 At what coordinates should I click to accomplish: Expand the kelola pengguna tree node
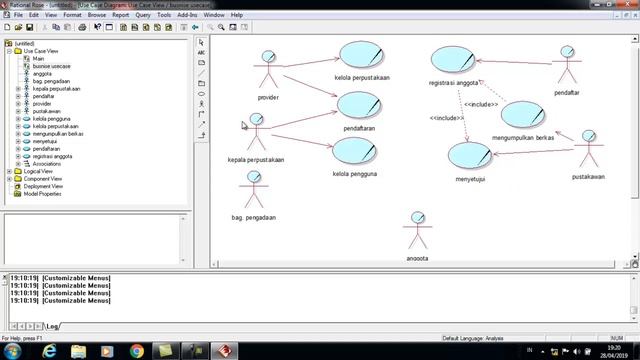click(x=18, y=119)
